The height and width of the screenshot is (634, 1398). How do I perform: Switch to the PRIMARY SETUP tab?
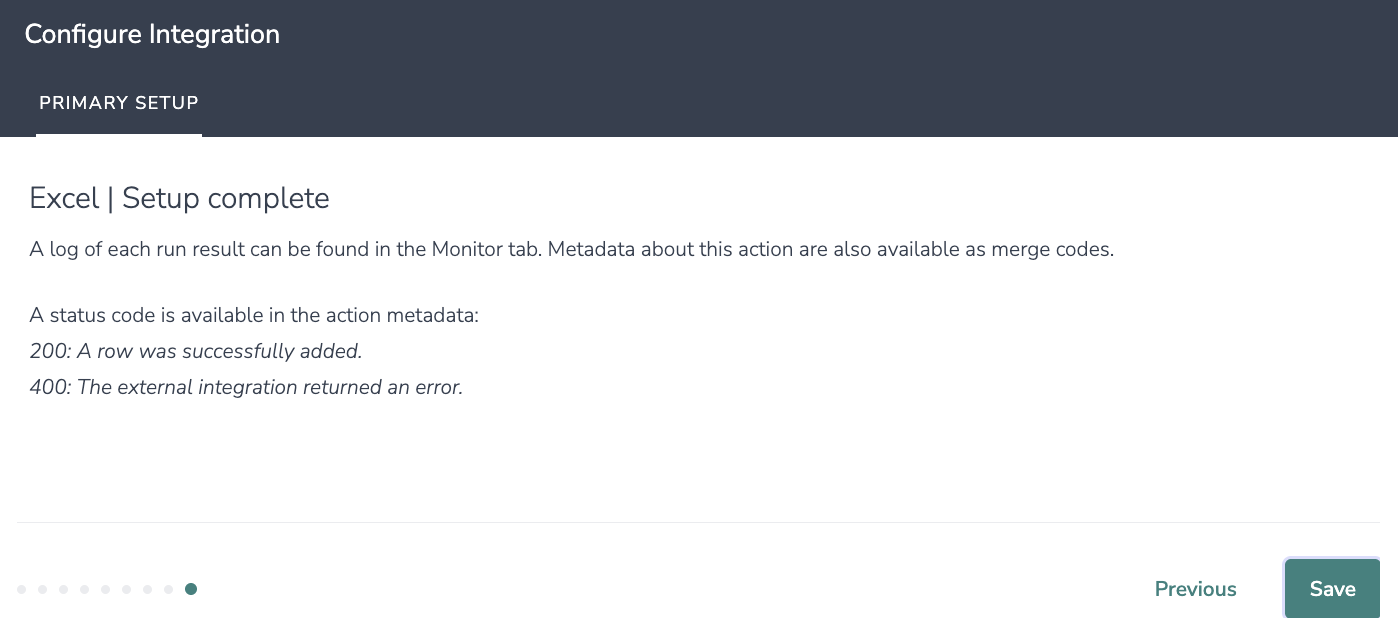pyautogui.click(x=119, y=103)
